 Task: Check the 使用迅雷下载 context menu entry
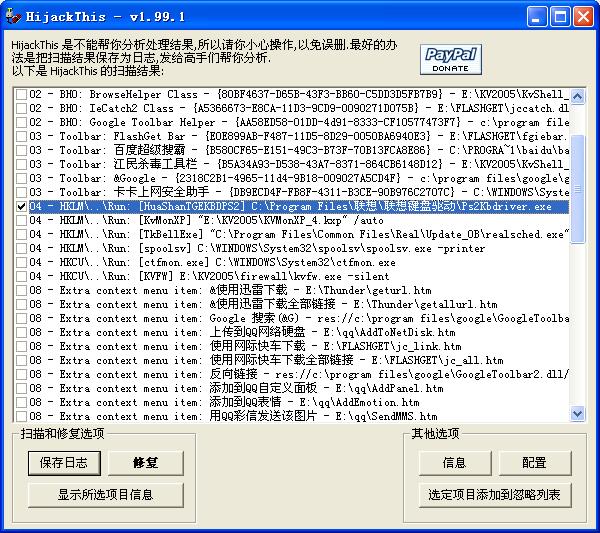coord(21,290)
